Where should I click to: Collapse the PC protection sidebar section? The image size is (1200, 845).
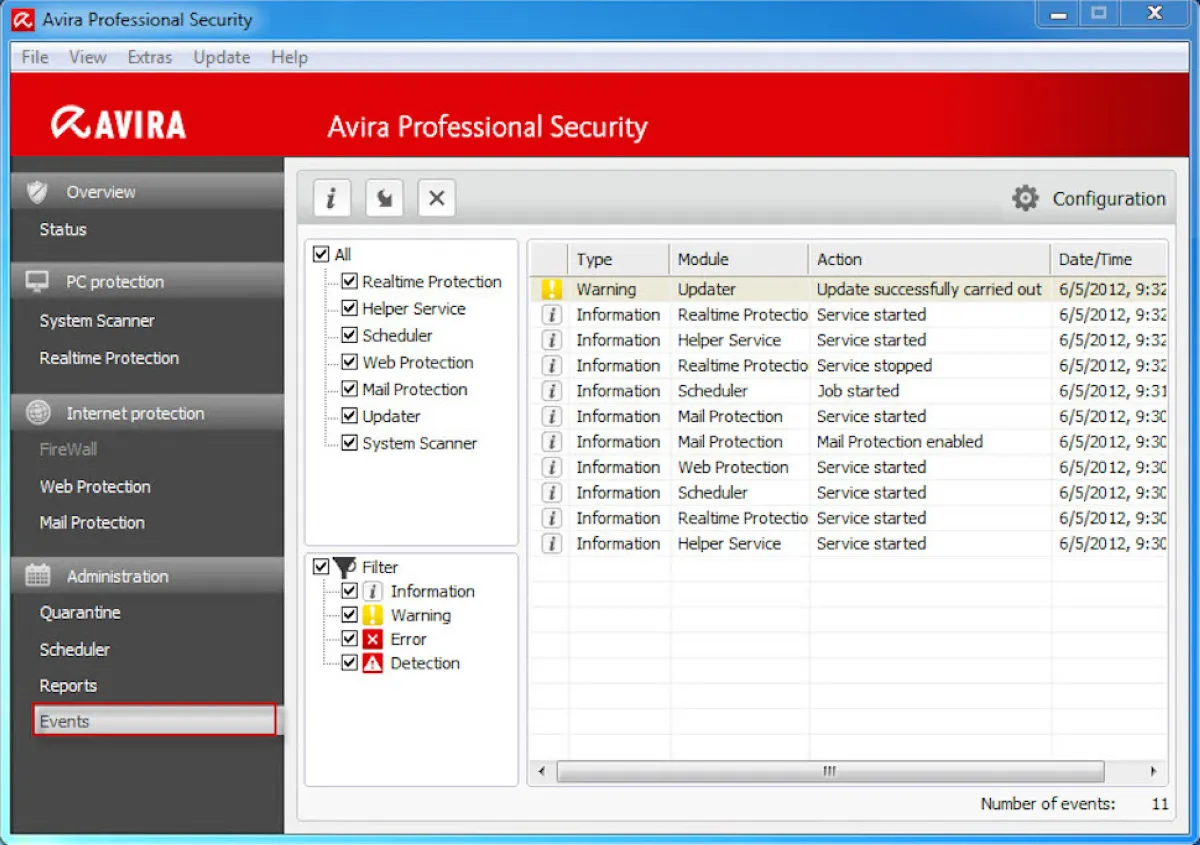(147, 282)
